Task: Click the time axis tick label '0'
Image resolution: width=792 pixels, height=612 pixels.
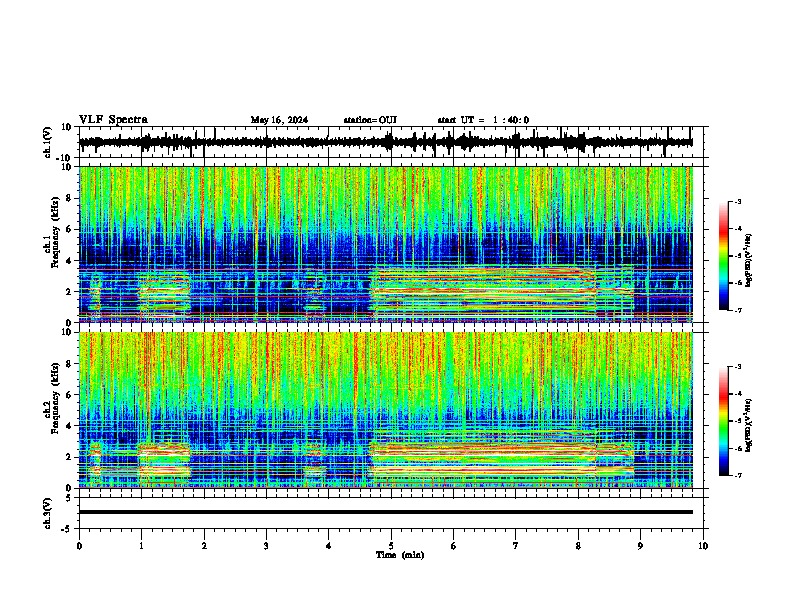Action: pos(79,546)
